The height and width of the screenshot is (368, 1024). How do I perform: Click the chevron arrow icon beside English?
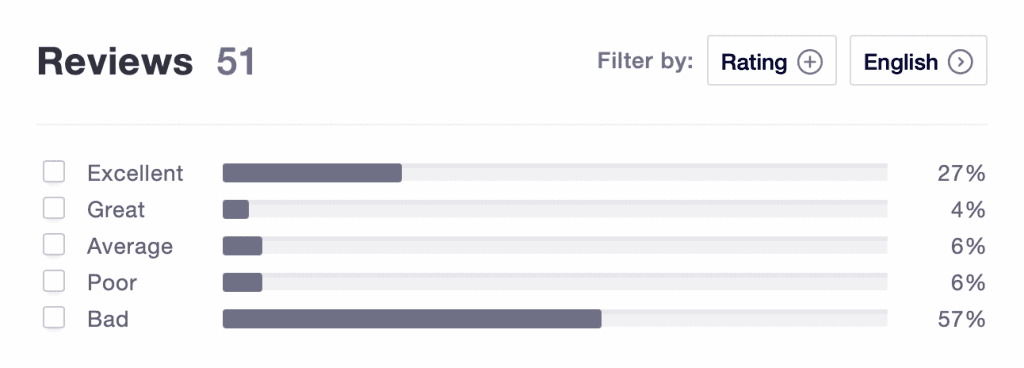961,63
